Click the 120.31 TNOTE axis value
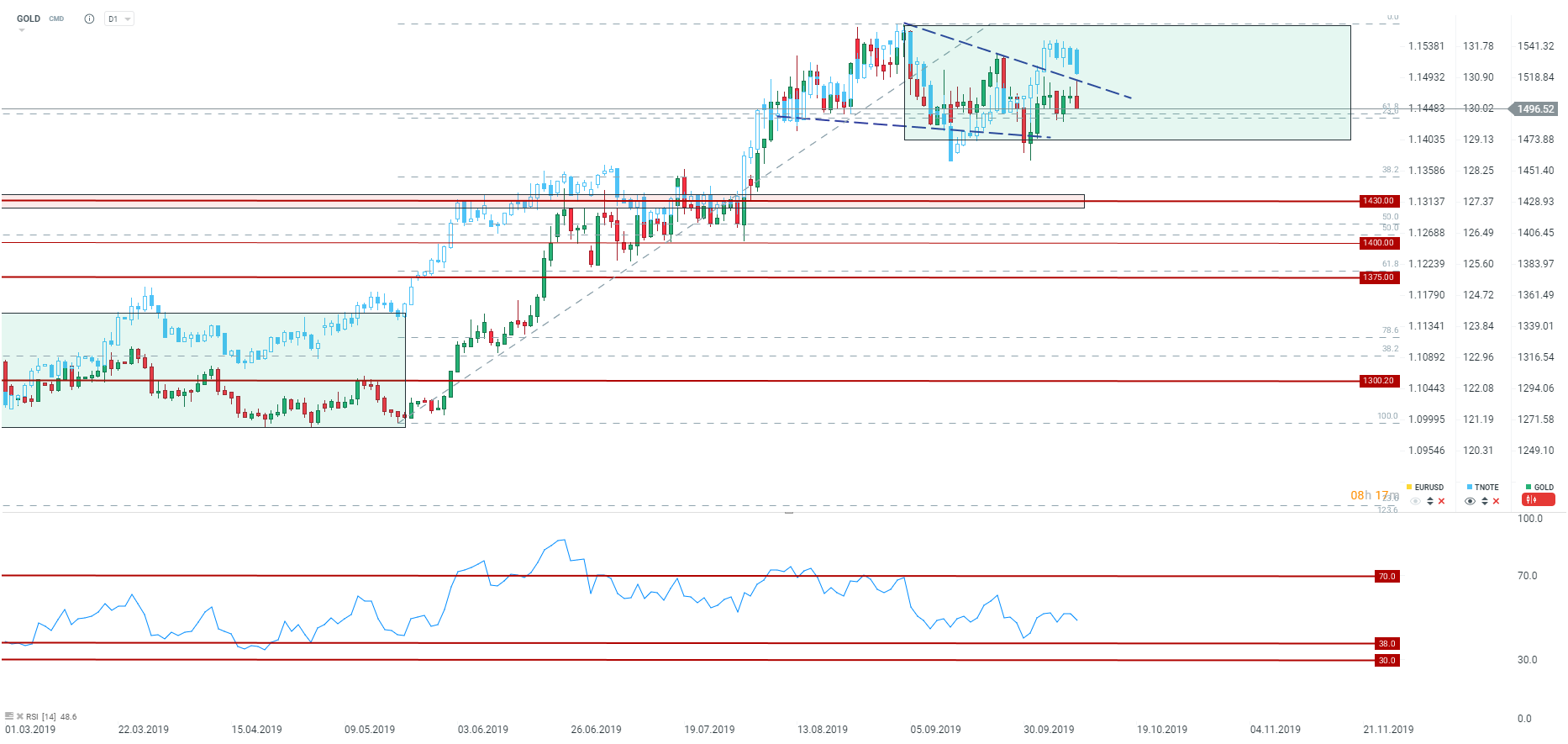 coord(1479,451)
